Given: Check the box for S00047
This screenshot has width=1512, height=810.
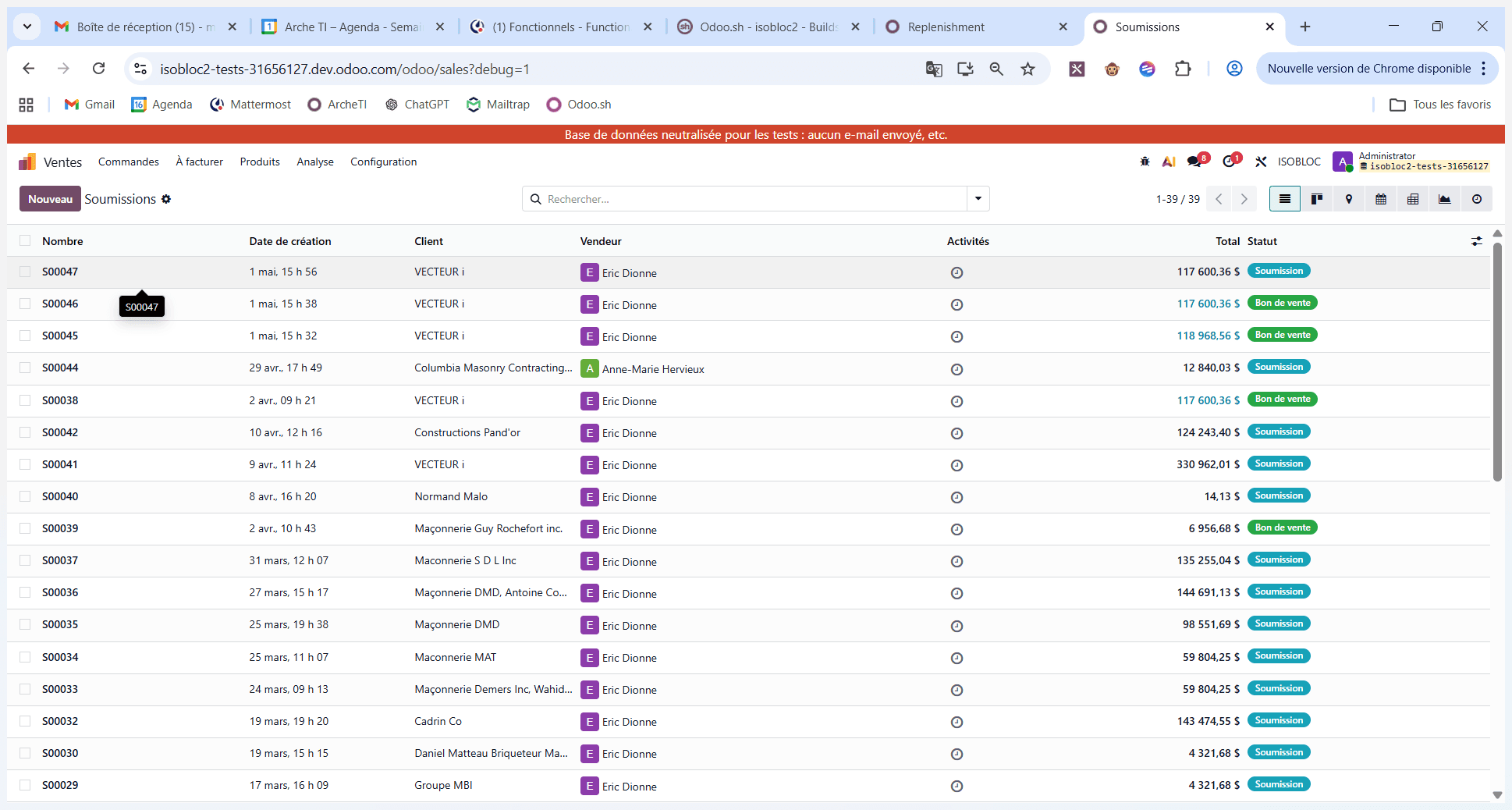Looking at the screenshot, I should 25,272.
